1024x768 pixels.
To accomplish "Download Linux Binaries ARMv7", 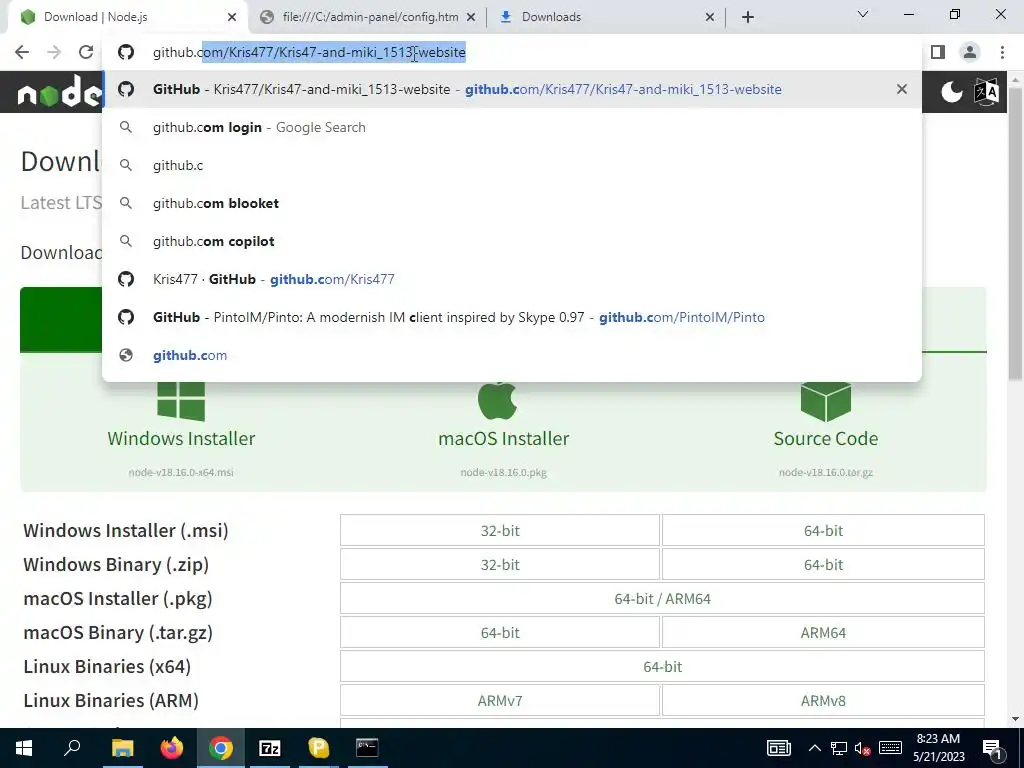I will (500, 700).
